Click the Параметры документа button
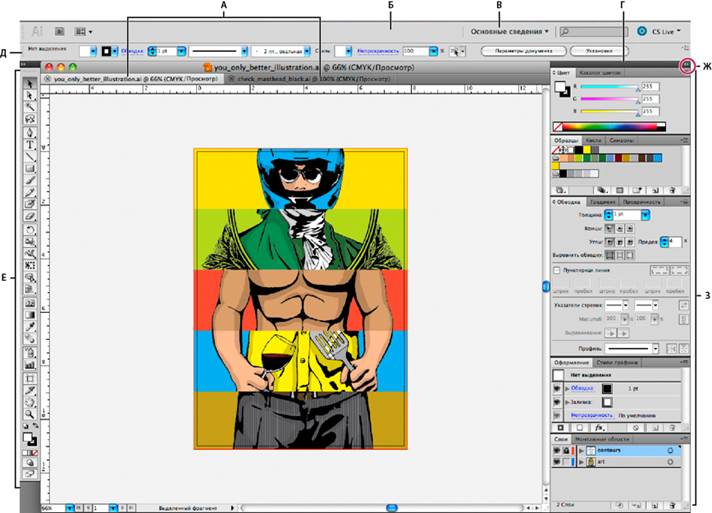The height and width of the screenshot is (513, 712). pos(523,51)
